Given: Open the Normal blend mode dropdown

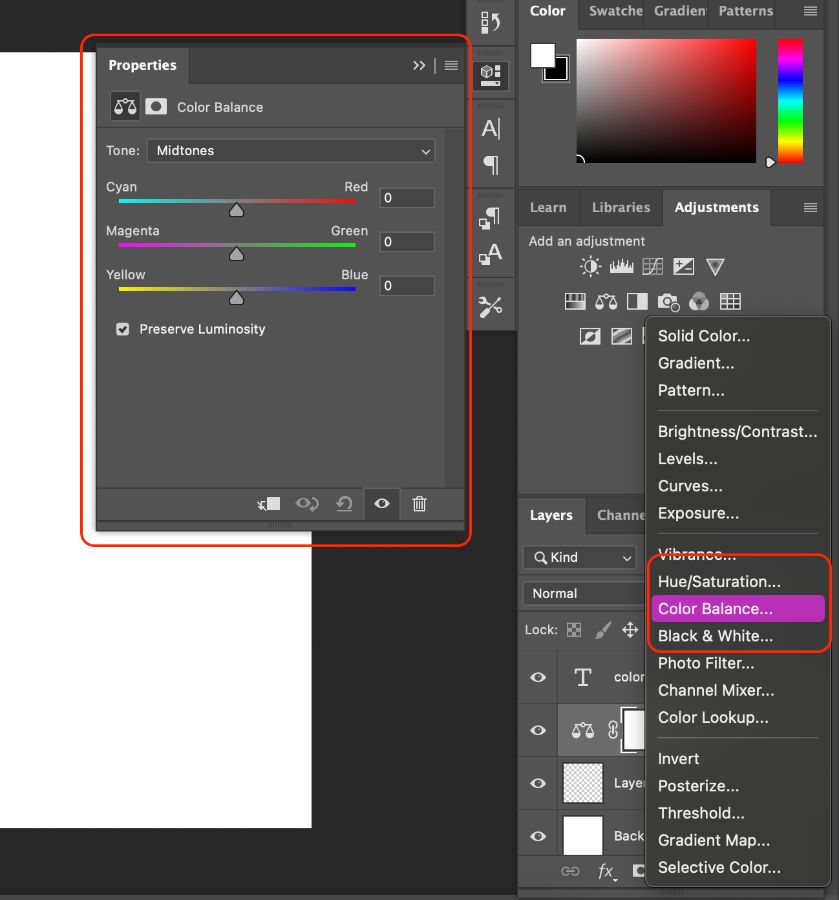Looking at the screenshot, I should point(584,593).
